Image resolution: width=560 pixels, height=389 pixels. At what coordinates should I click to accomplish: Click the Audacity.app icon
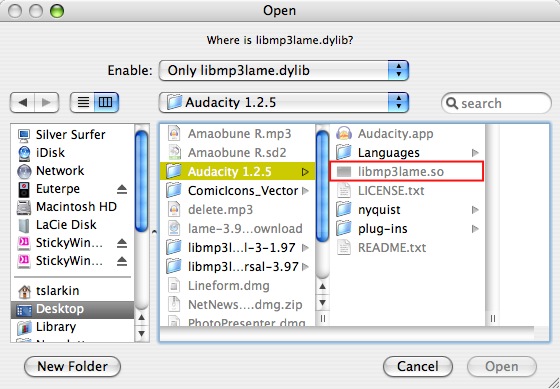(344, 134)
